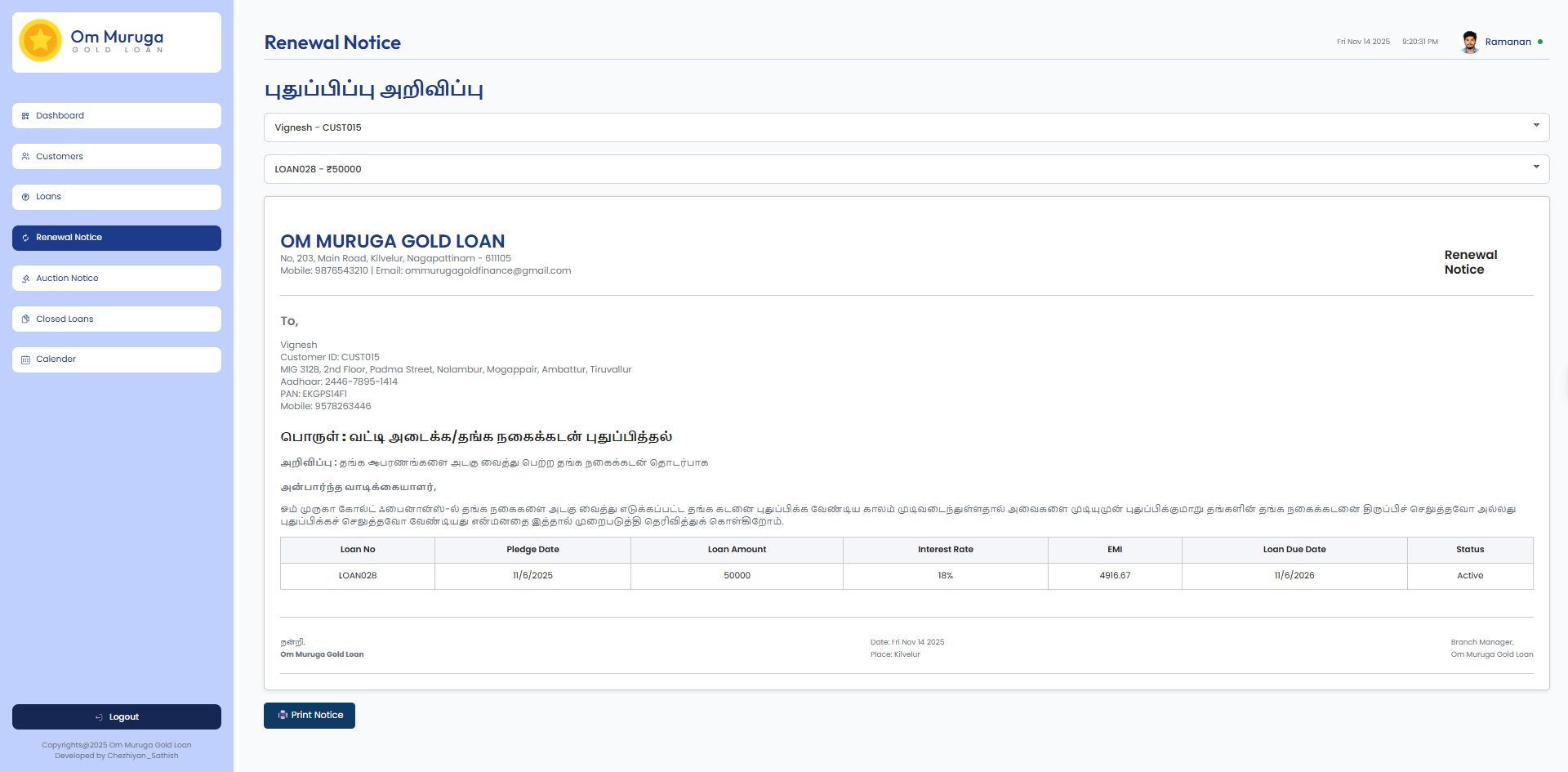The image size is (1568, 772).
Task: Navigate to Auction Notice section
Action: coord(117,279)
